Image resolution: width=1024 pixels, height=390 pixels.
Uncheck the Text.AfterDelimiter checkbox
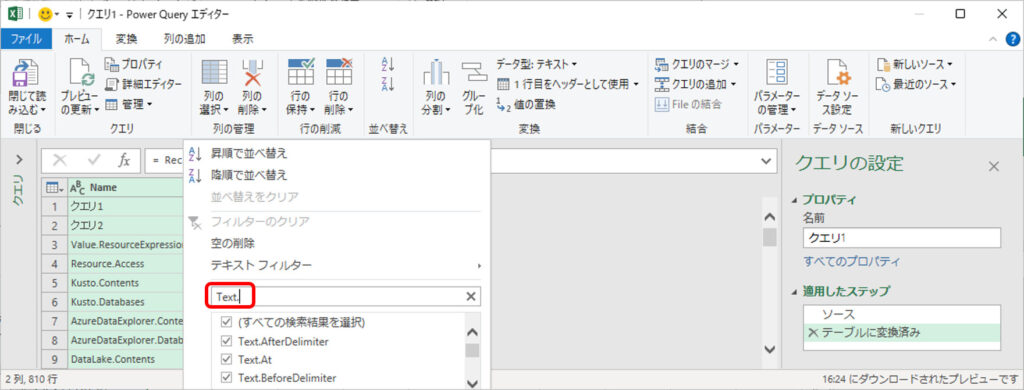point(227,340)
